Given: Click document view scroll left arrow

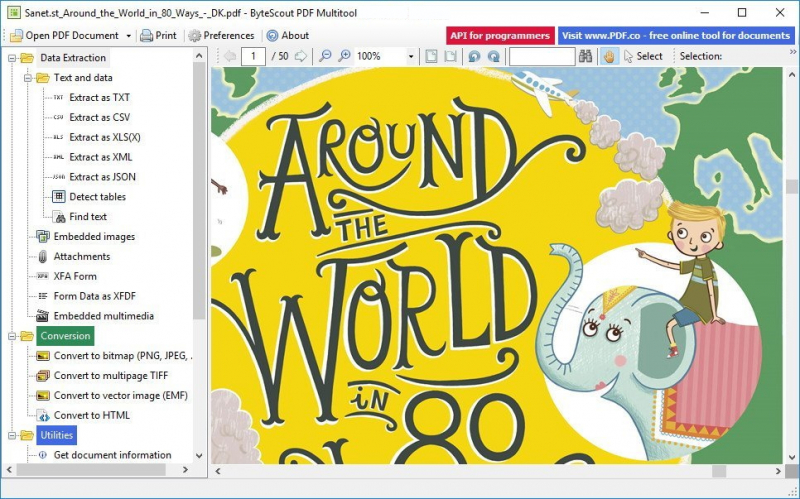Looking at the screenshot, I should (x=218, y=471).
